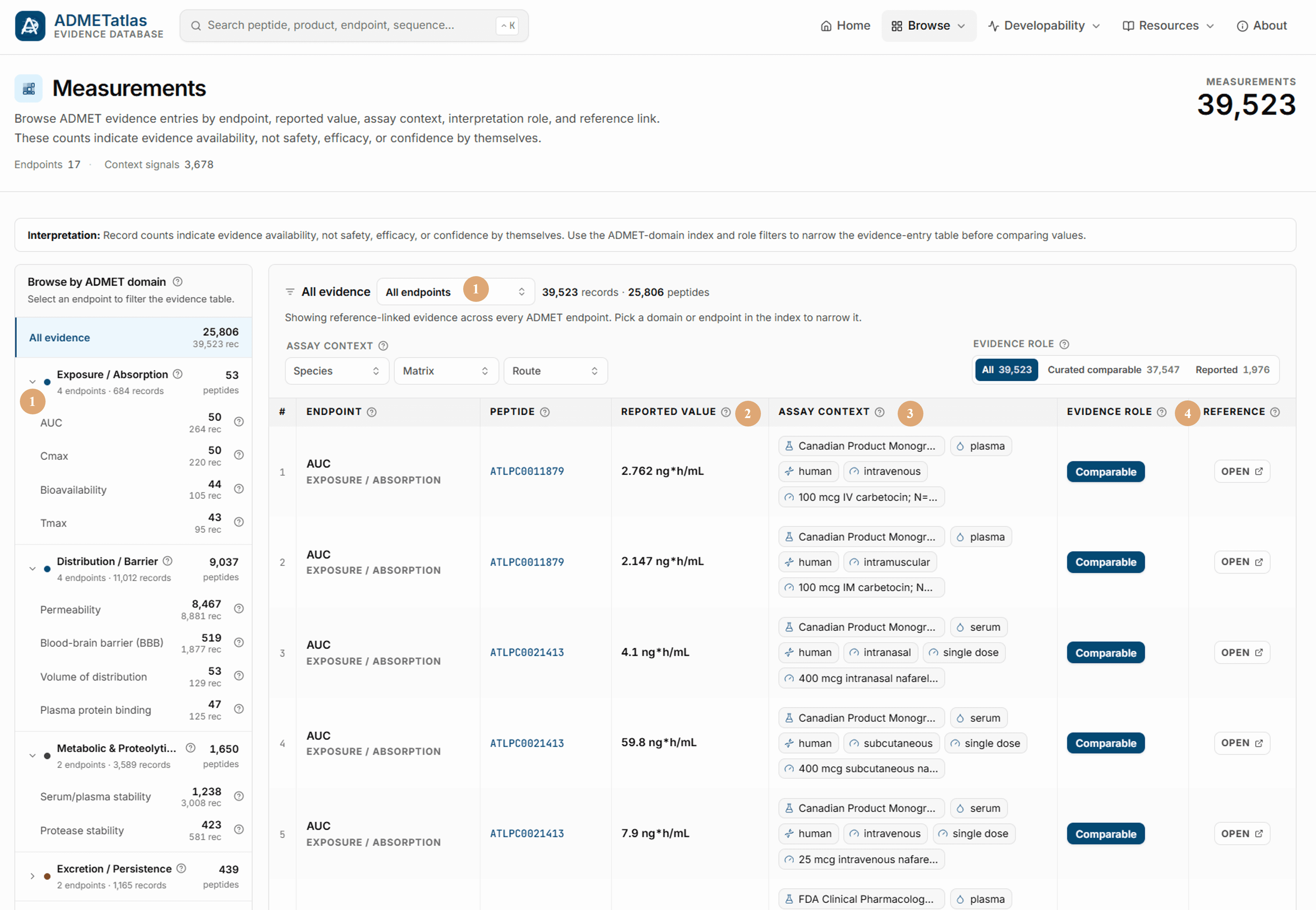Open reference for row 1 AUC 2.762 ng*h/mL

tap(1242, 471)
